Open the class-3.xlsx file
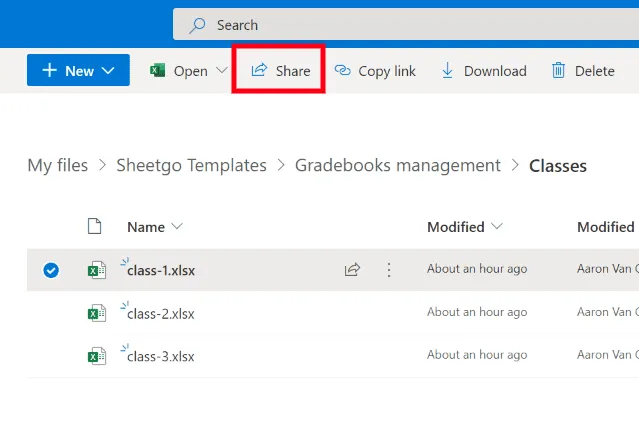This screenshot has height=440, width=639. [x=160, y=356]
